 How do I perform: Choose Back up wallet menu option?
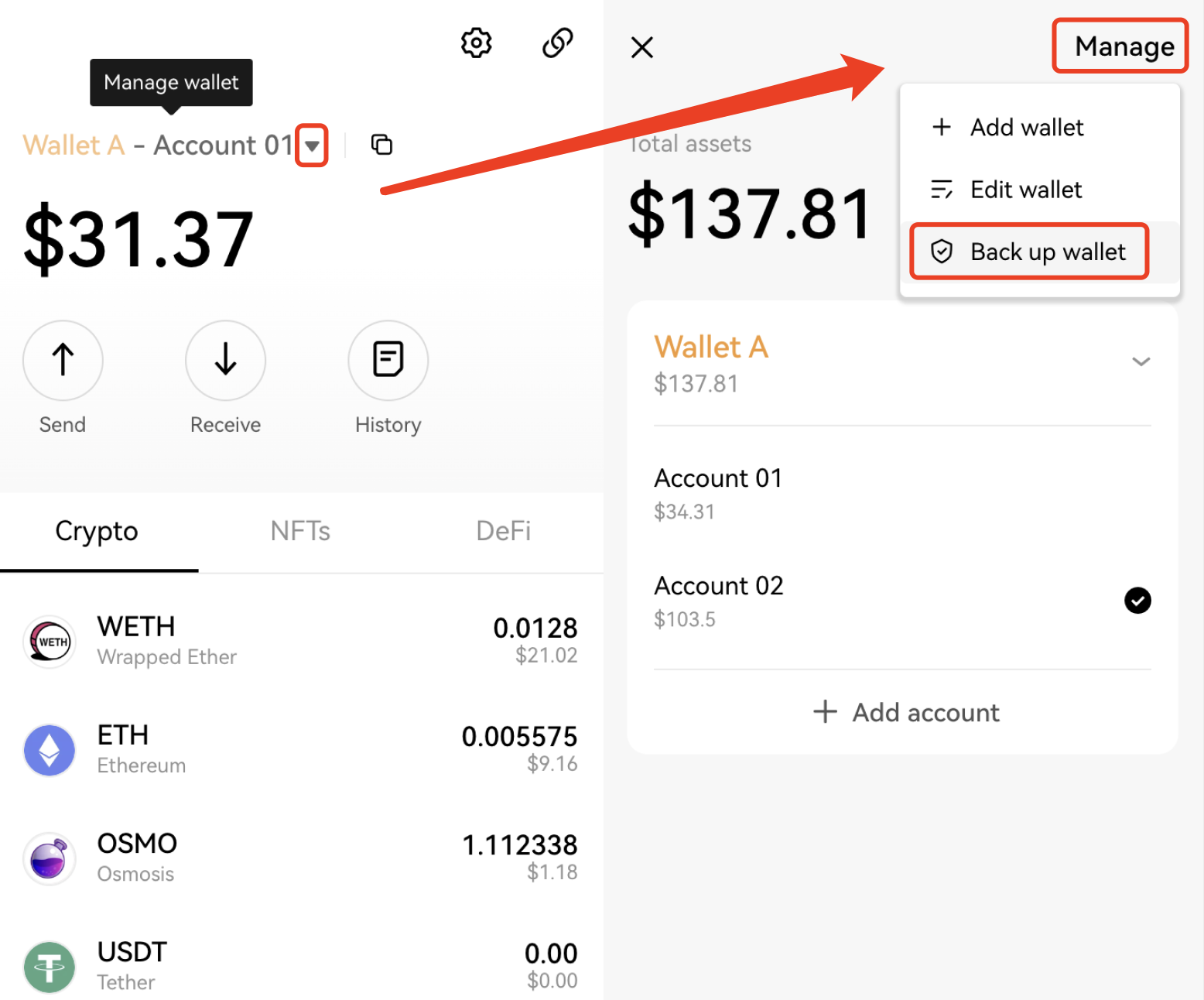click(1030, 252)
